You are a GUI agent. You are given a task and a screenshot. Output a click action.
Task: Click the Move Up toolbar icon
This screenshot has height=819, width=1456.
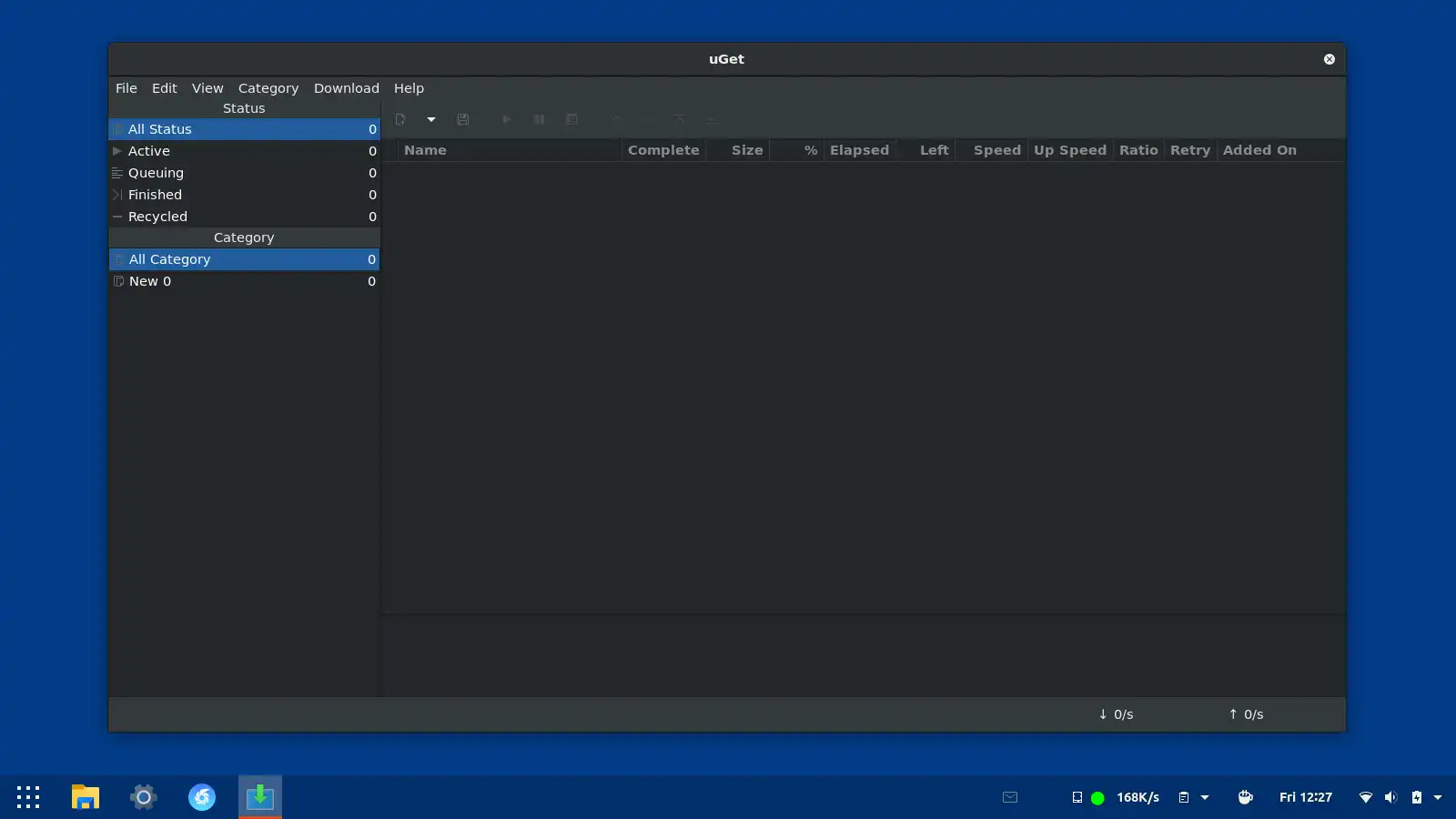pos(616,119)
